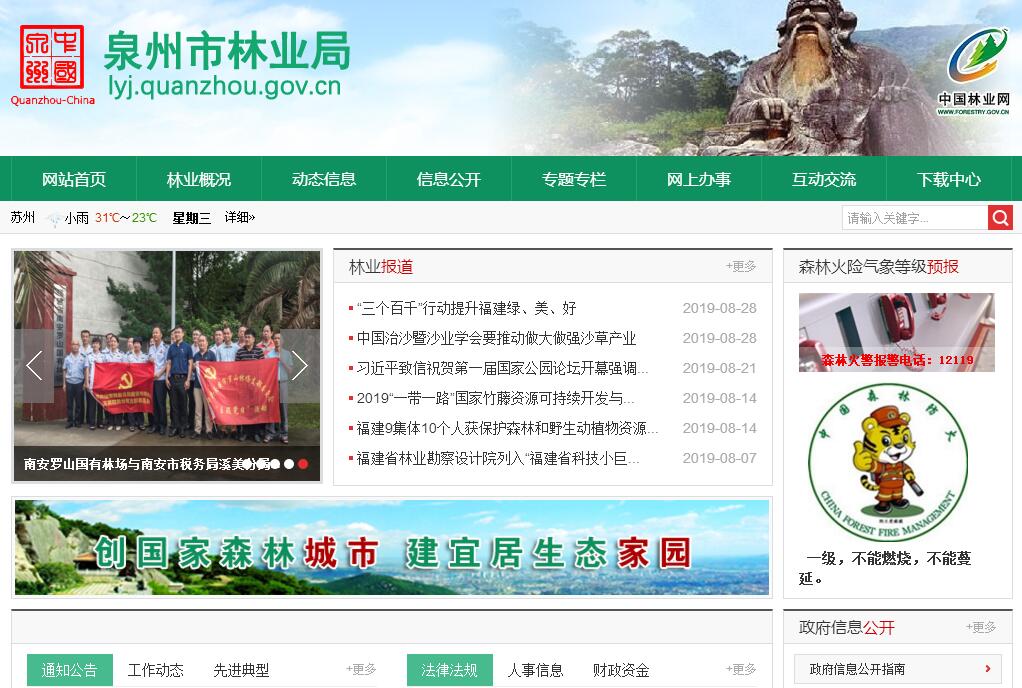Screen dimensions: 1022x688
Task: Click the keyword search input field
Action: click(x=914, y=218)
